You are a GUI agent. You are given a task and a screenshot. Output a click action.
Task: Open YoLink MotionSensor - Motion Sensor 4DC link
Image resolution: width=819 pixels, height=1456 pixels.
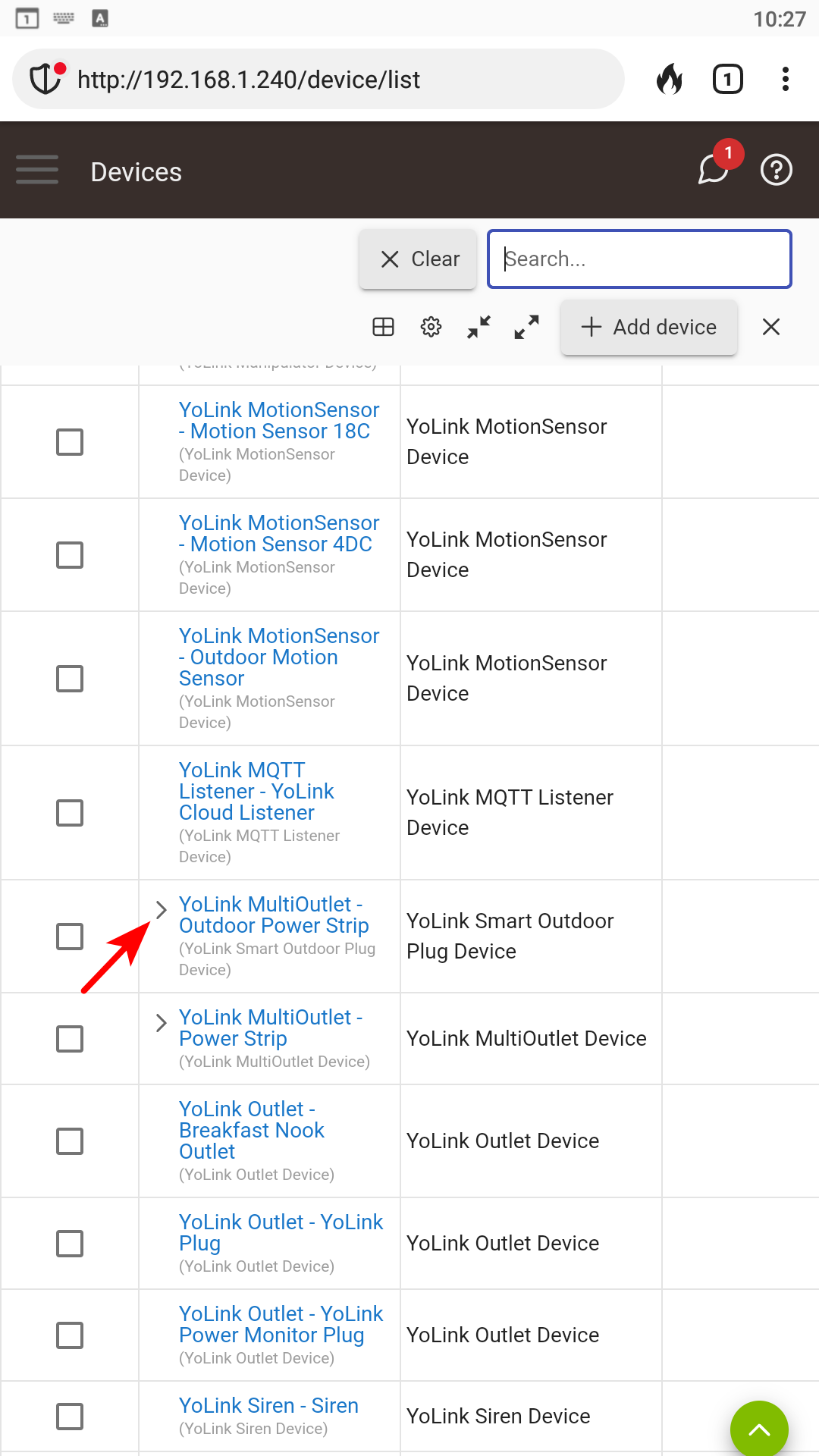[279, 534]
